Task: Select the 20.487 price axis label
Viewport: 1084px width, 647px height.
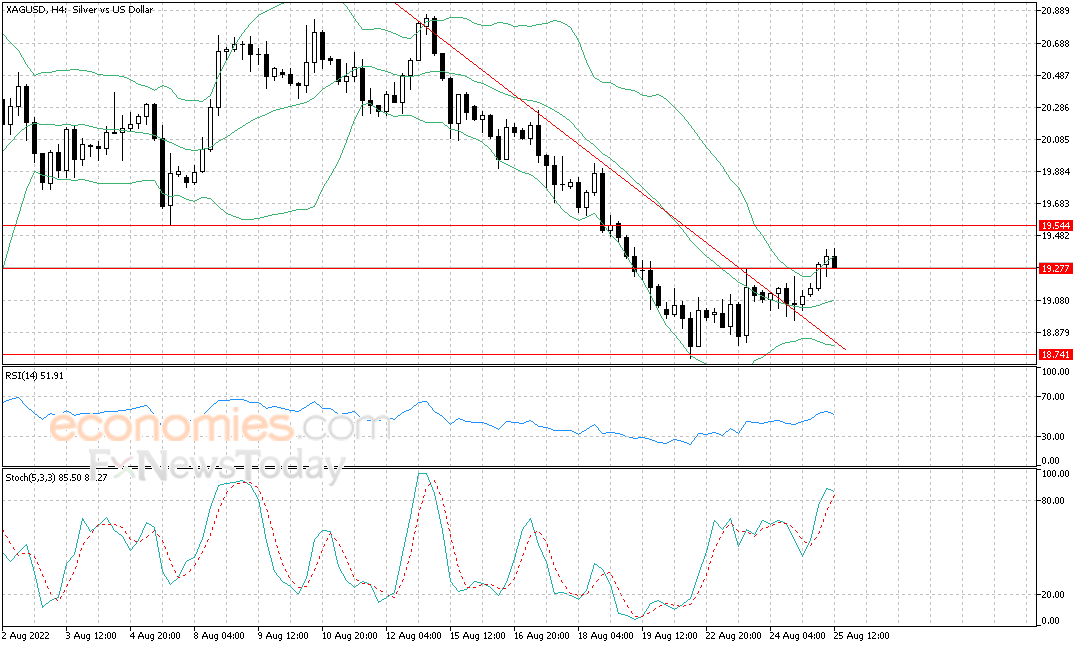Action: click(1056, 76)
